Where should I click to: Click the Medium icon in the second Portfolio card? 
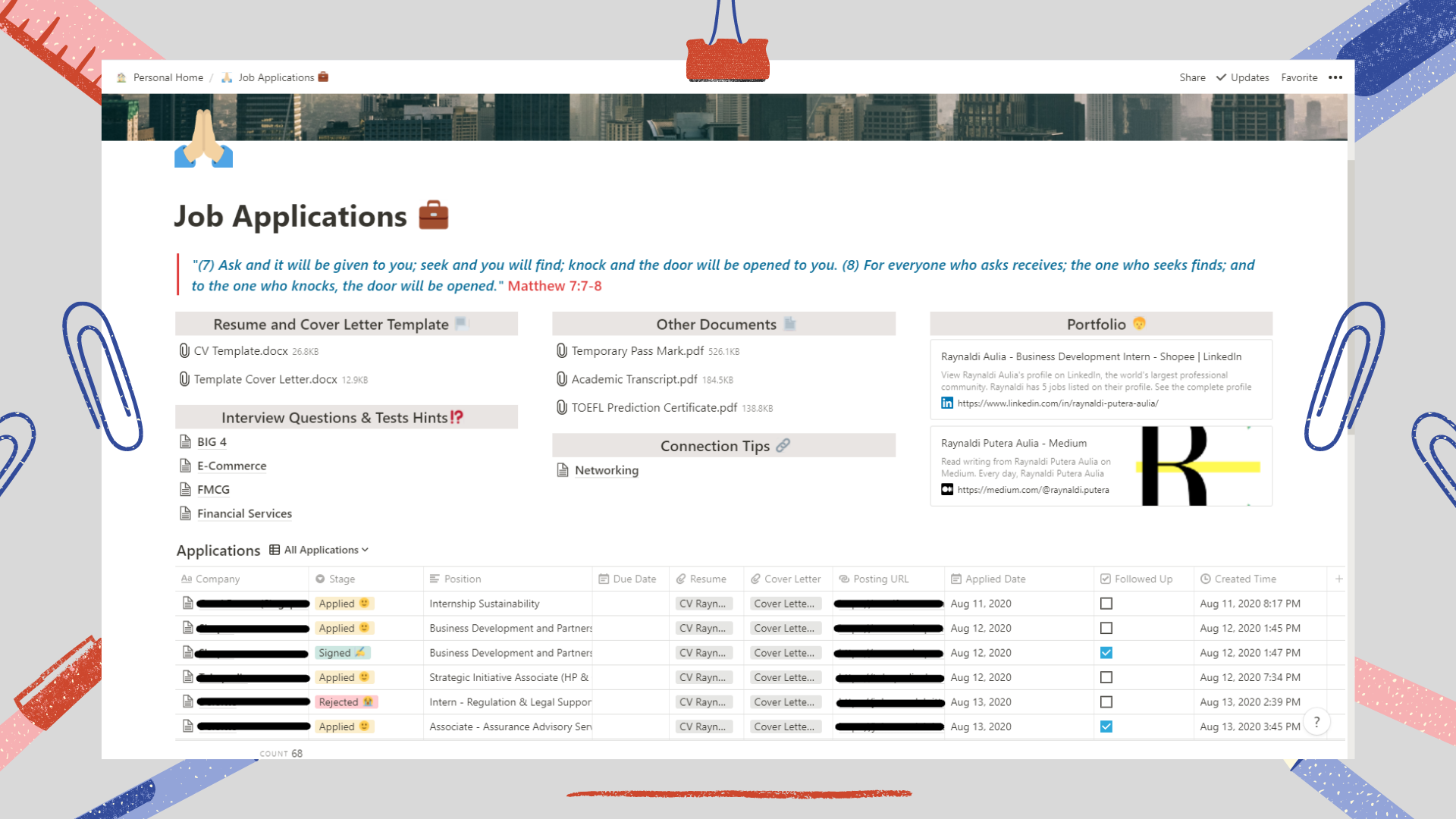click(947, 489)
